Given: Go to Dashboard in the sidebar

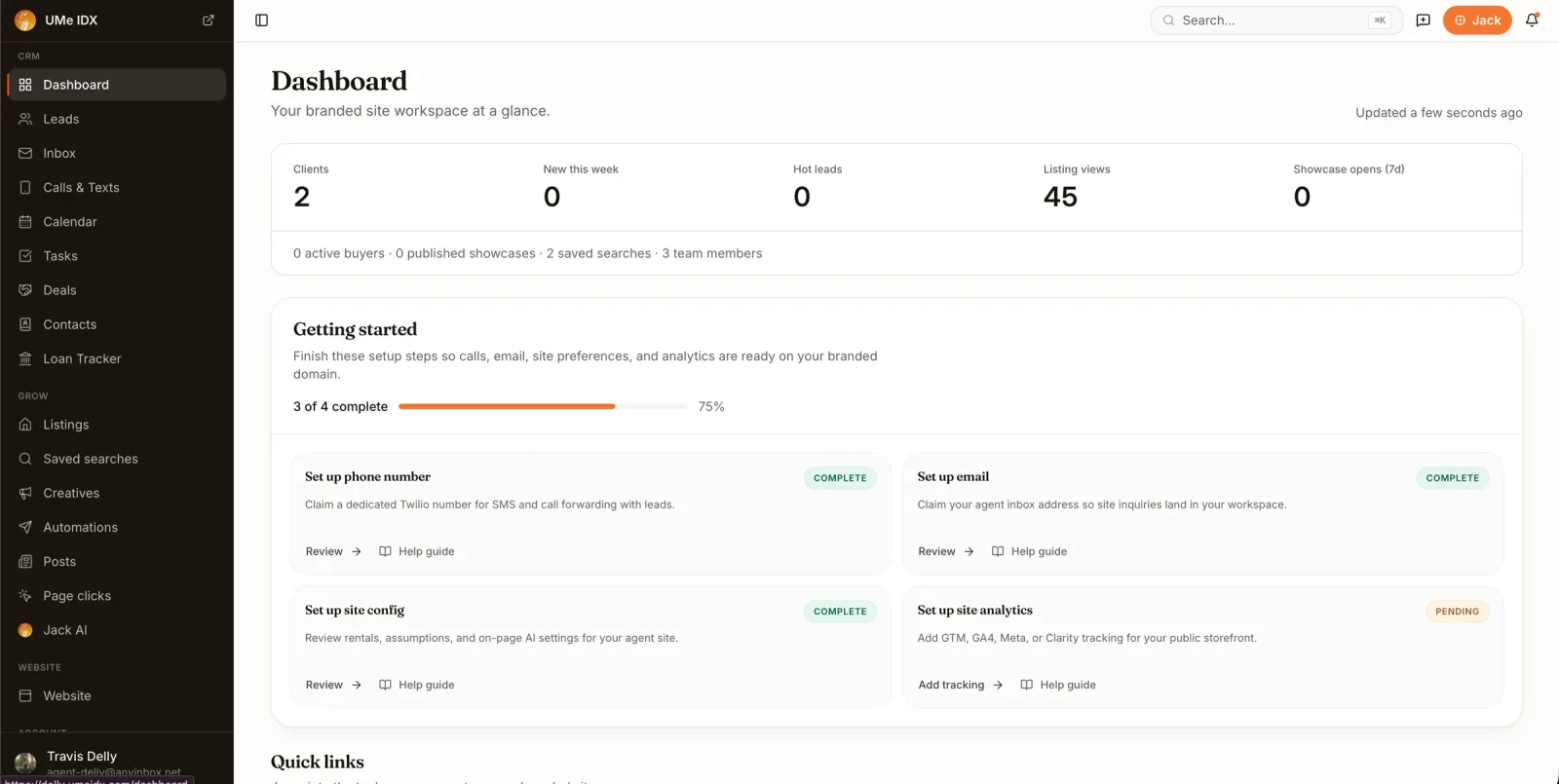Looking at the screenshot, I should tap(117, 85).
